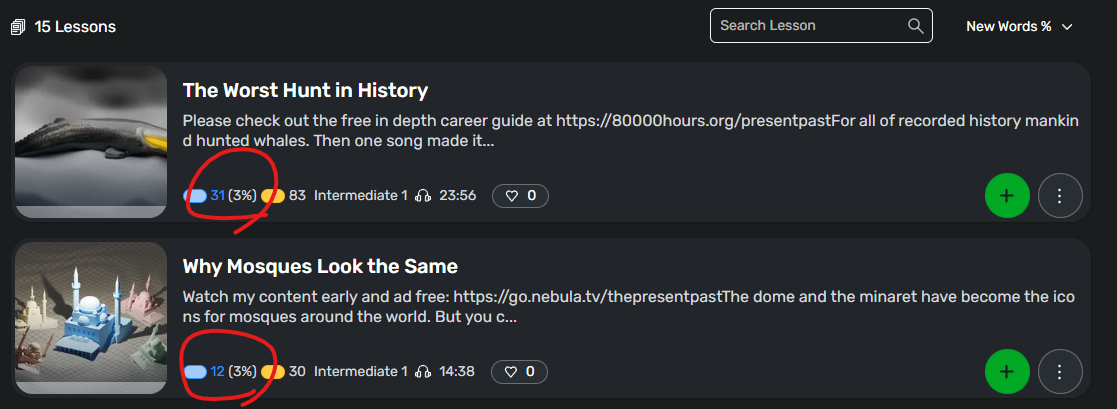
Task: Click the lessons stack icon beside 15 Lessons
Action: 19,27
